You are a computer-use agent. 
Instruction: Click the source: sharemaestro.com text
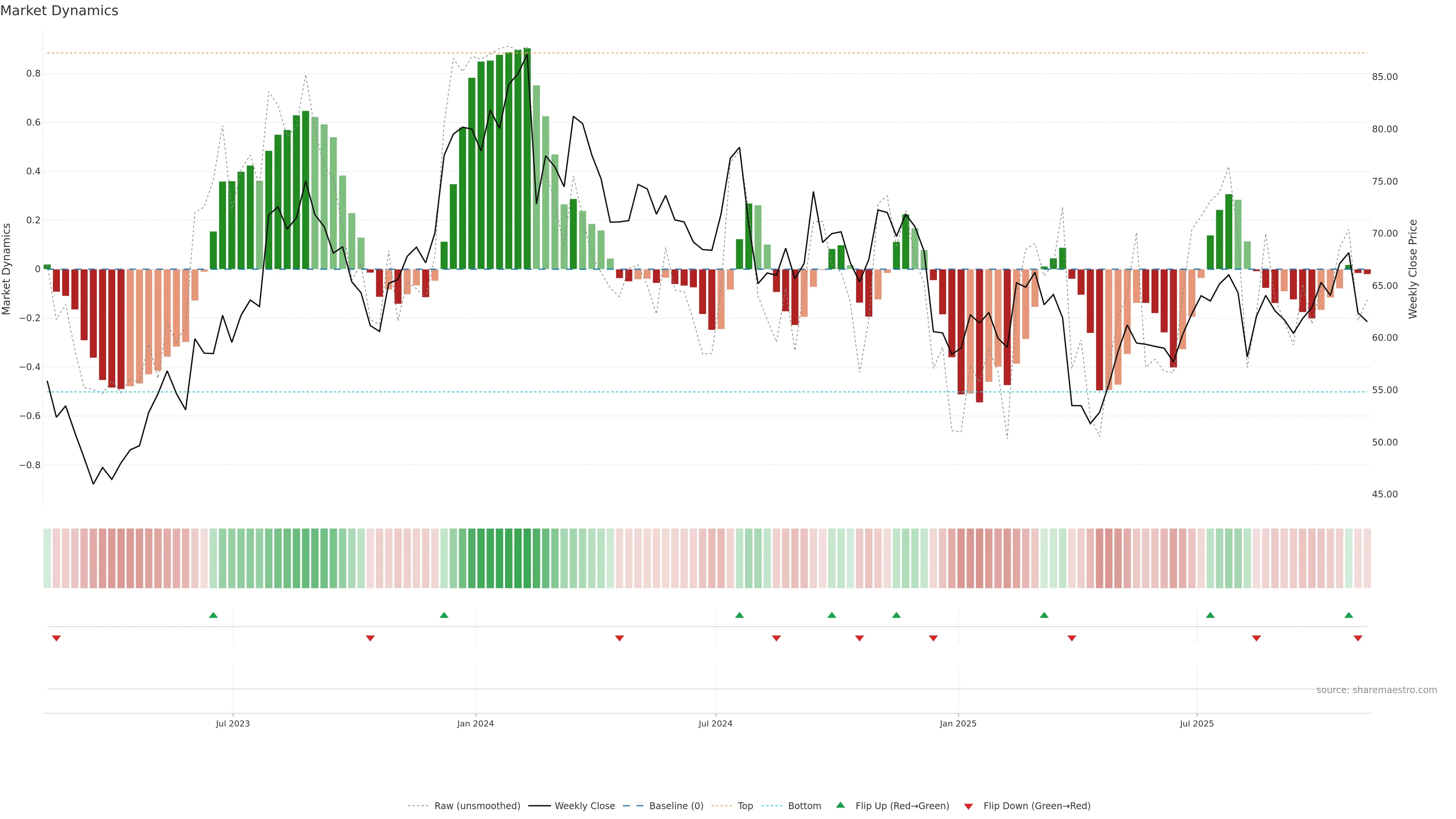tap(1376, 690)
